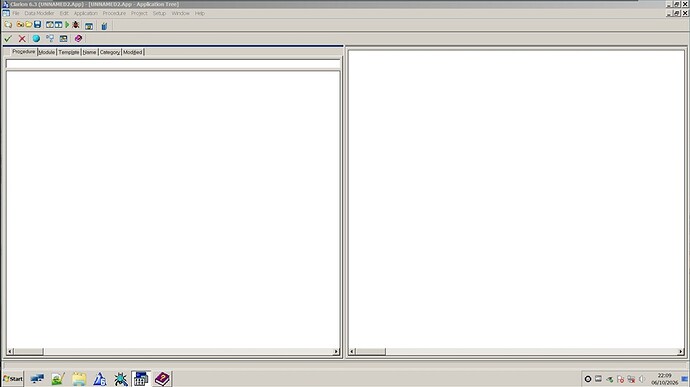Select the Category tab

point(110,52)
